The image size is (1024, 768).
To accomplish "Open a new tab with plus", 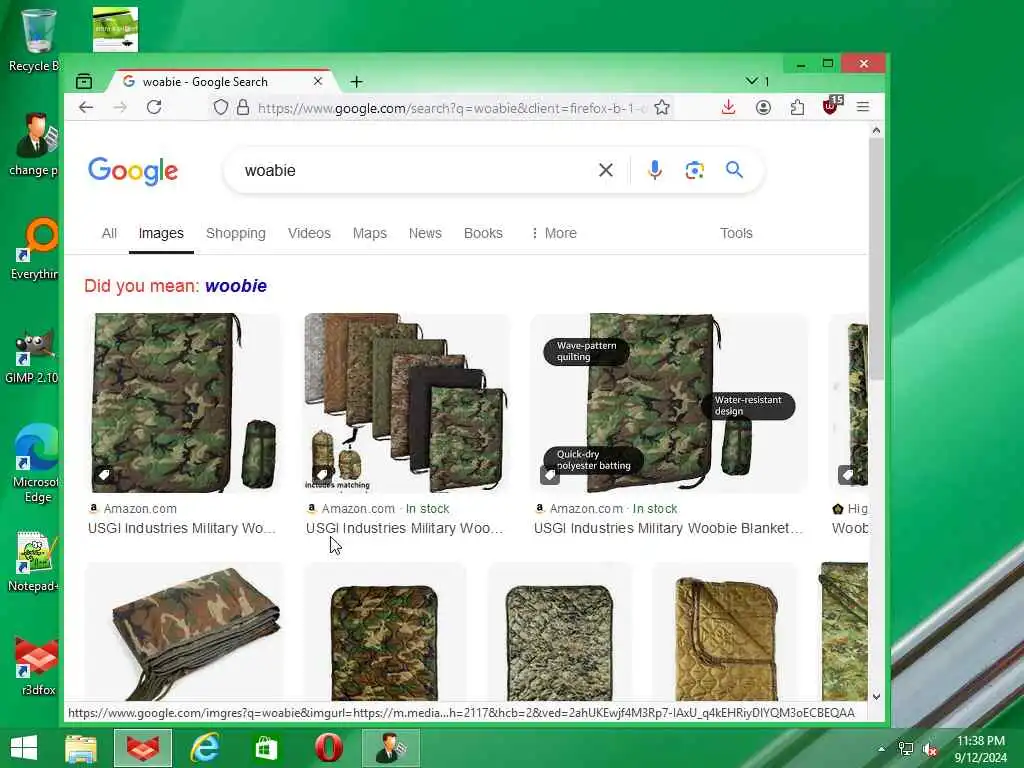I will click(357, 82).
